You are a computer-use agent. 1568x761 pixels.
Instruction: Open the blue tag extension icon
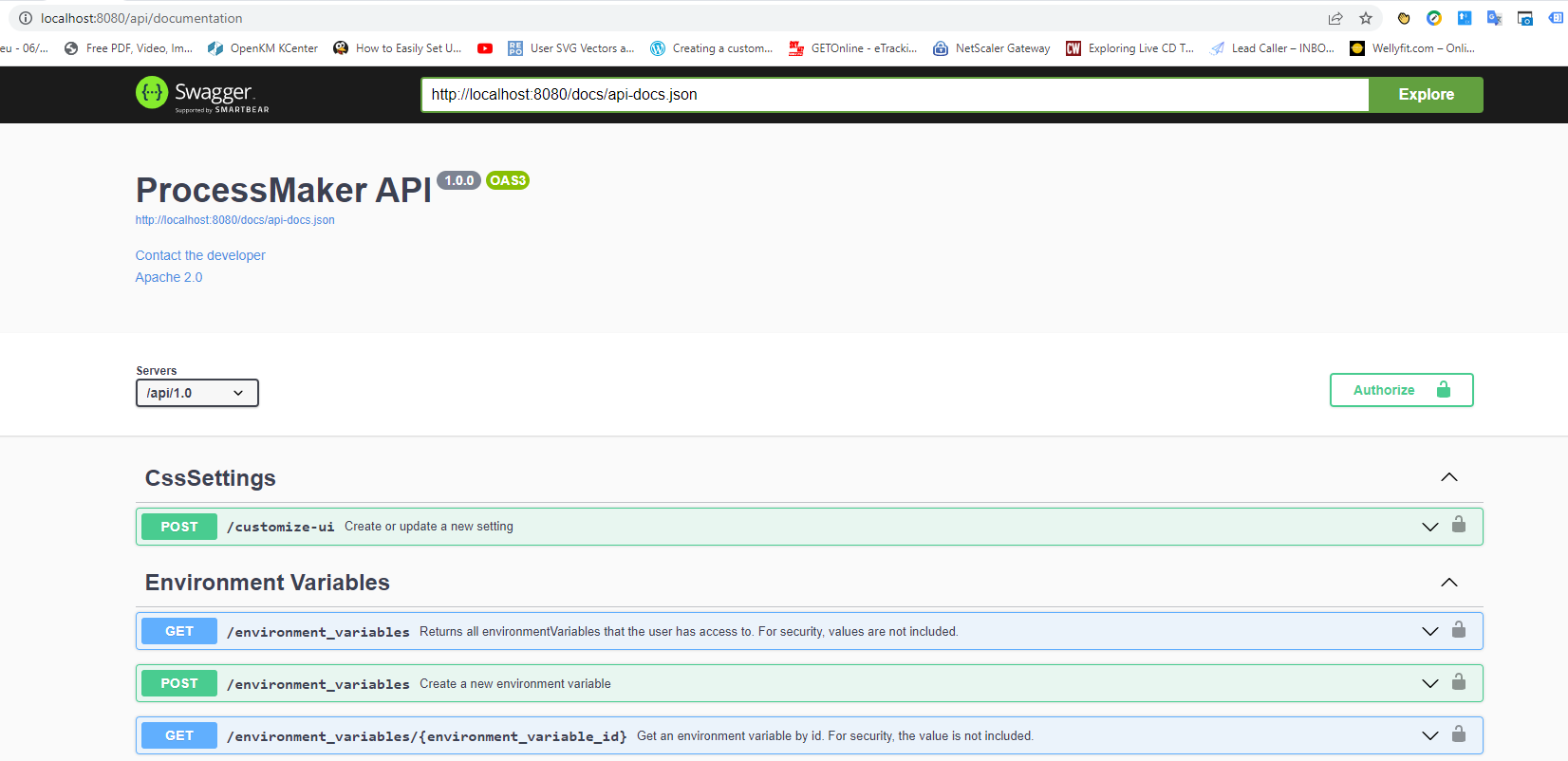pyautogui.click(x=1556, y=18)
